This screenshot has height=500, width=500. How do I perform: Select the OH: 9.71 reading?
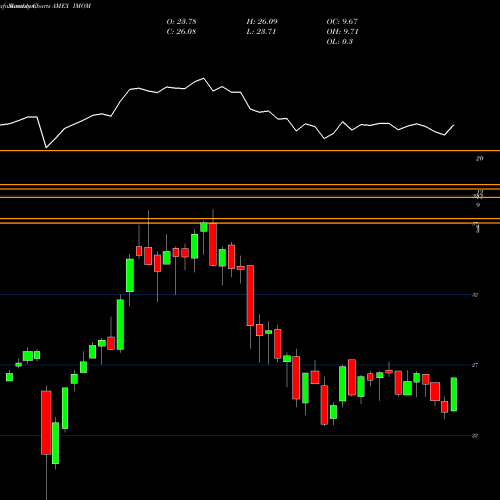pyautogui.click(x=342, y=32)
